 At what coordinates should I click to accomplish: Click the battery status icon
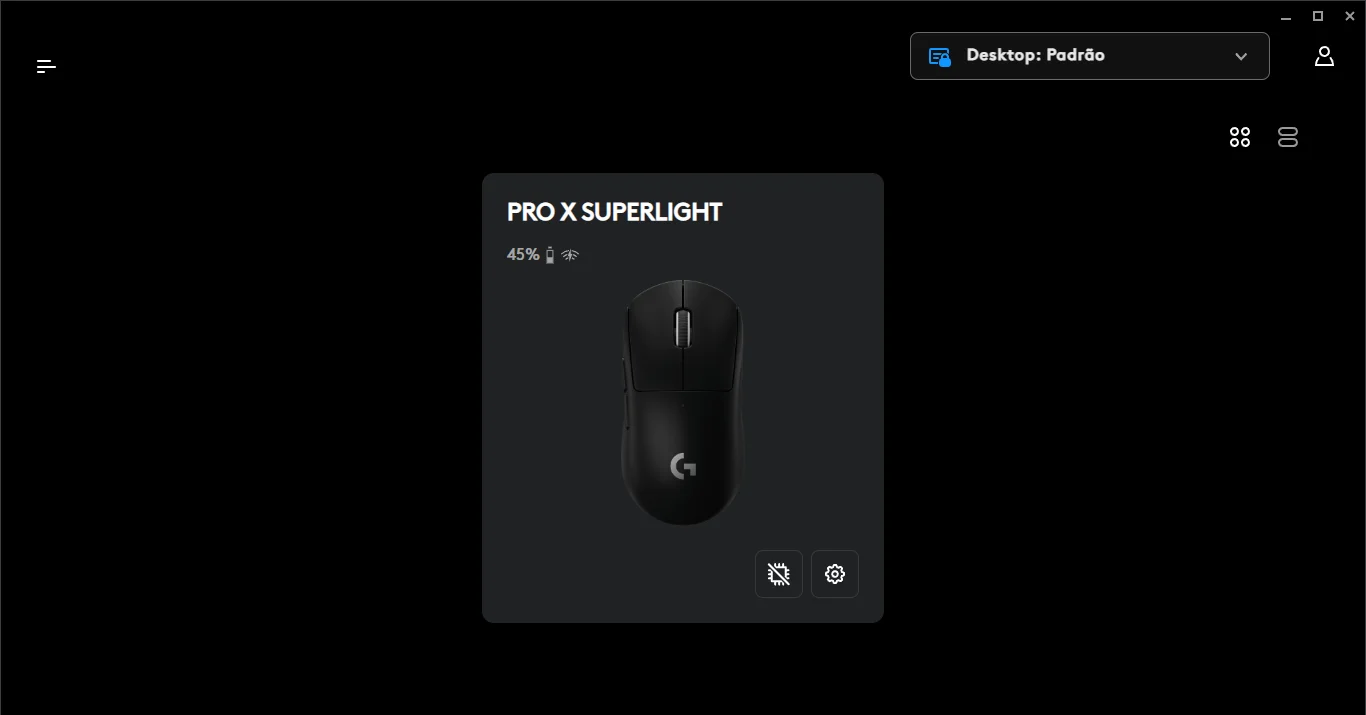pyautogui.click(x=550, y=255)
